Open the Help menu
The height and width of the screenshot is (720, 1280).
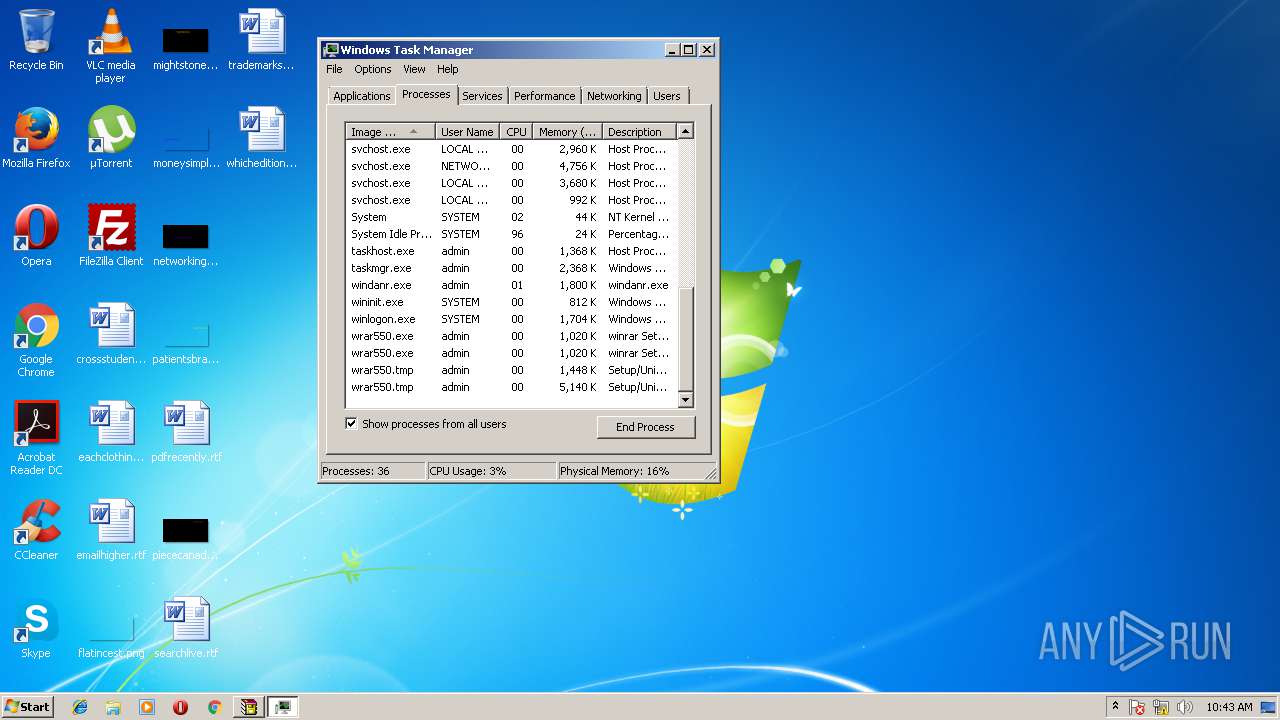click(448, 69)
